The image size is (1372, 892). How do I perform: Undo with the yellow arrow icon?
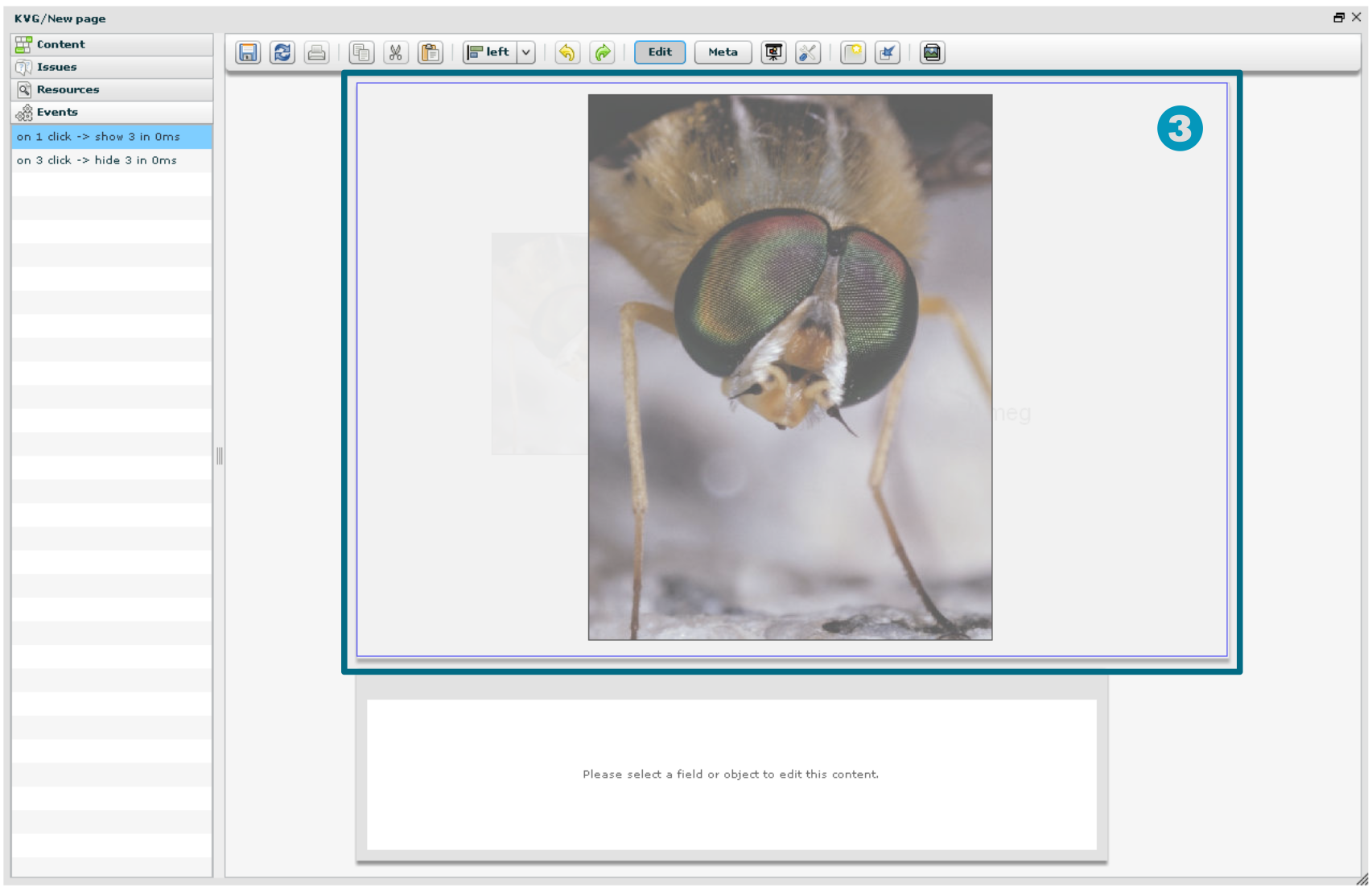click(x=567, y=52)
